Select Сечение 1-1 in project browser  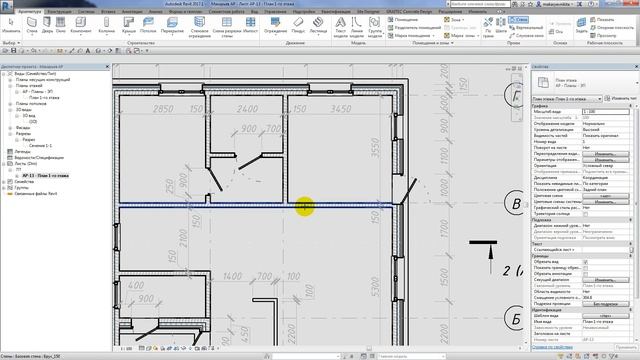[40, 146]
